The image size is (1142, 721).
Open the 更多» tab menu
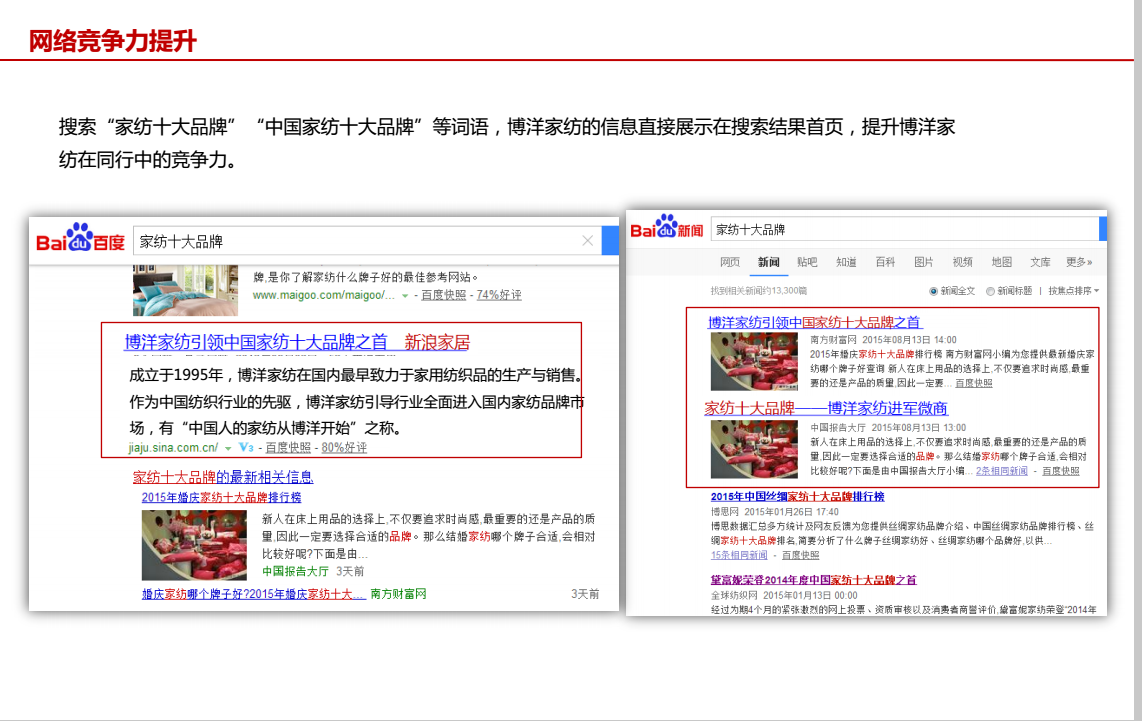coord(1079,262)
